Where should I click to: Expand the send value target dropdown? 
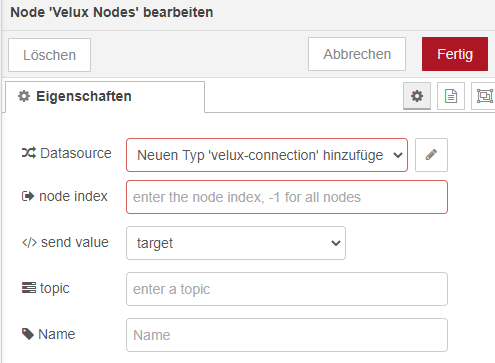tap(236, 243)
